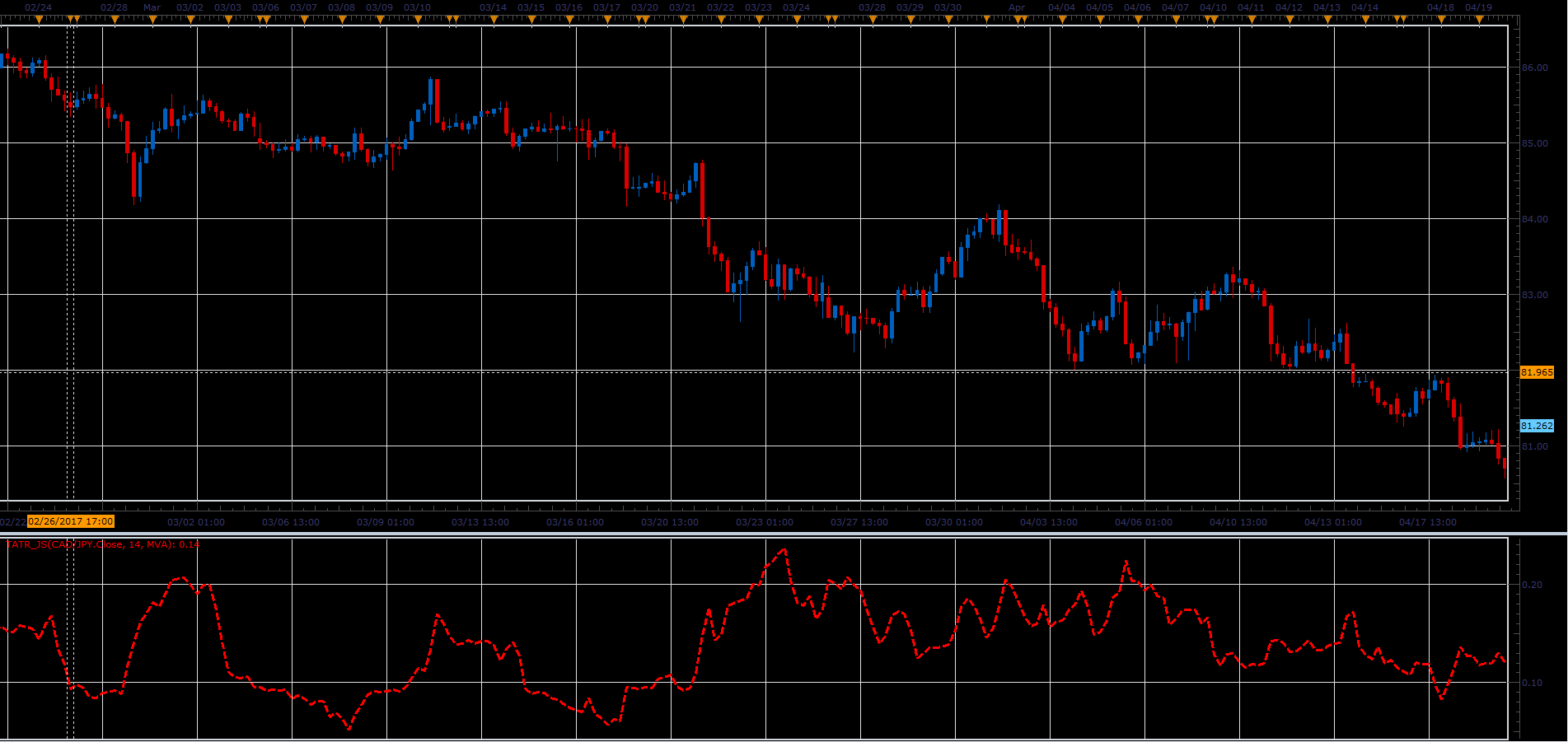Select the orange marker under 03/02

[190, 19]
